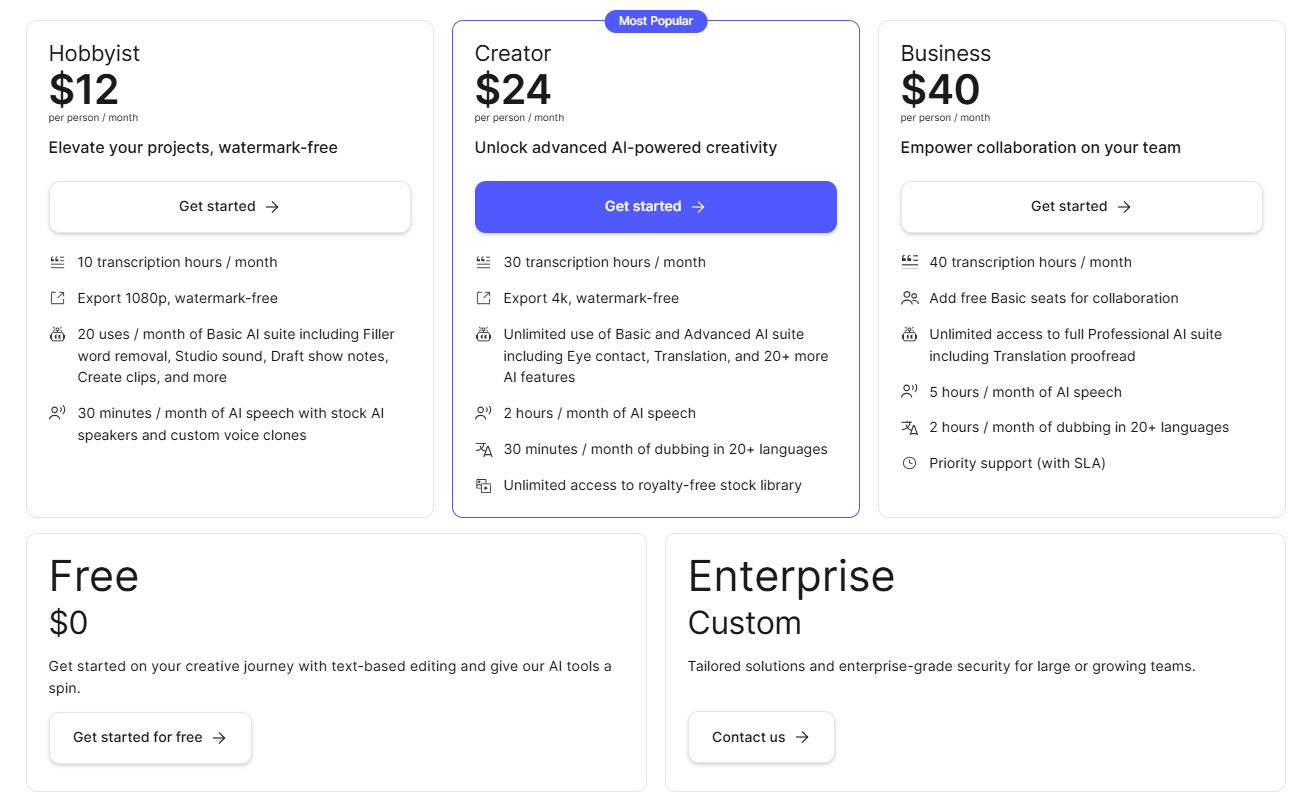
Task: Click the dubbing translate icon in the Creator plan
Action: (483, 449)
